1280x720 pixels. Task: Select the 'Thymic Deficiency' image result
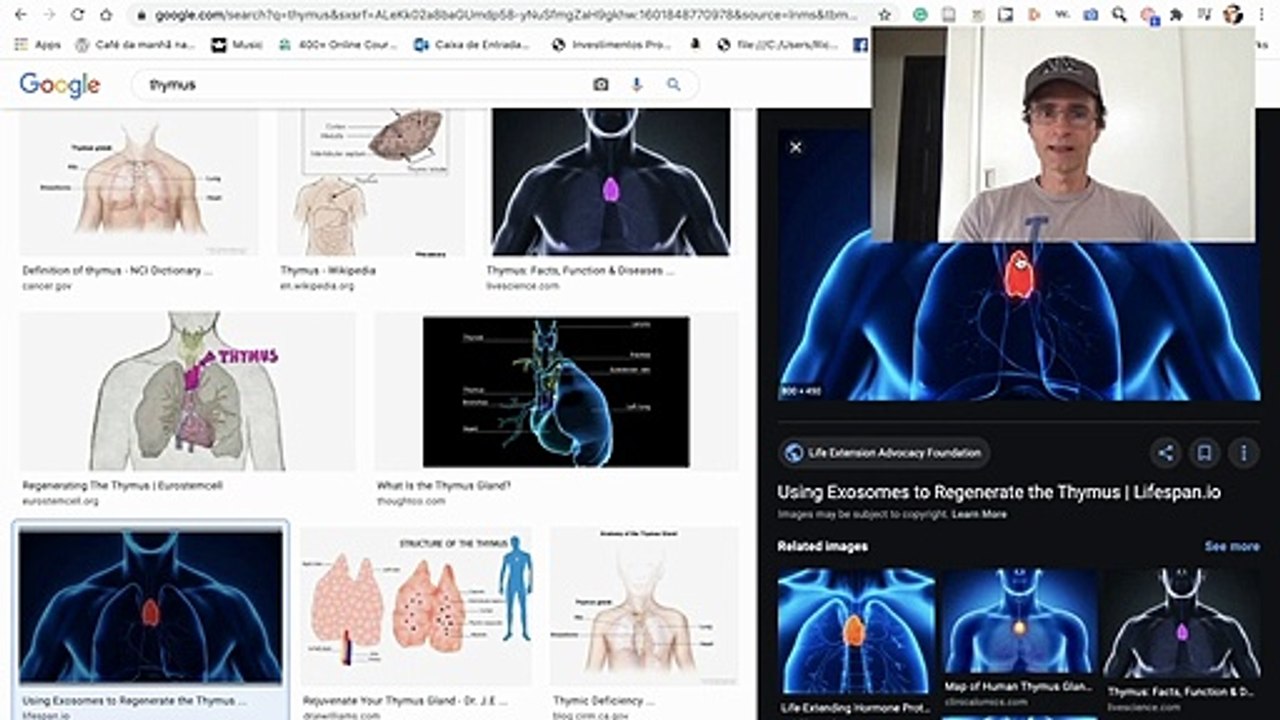tap(644, 606)
